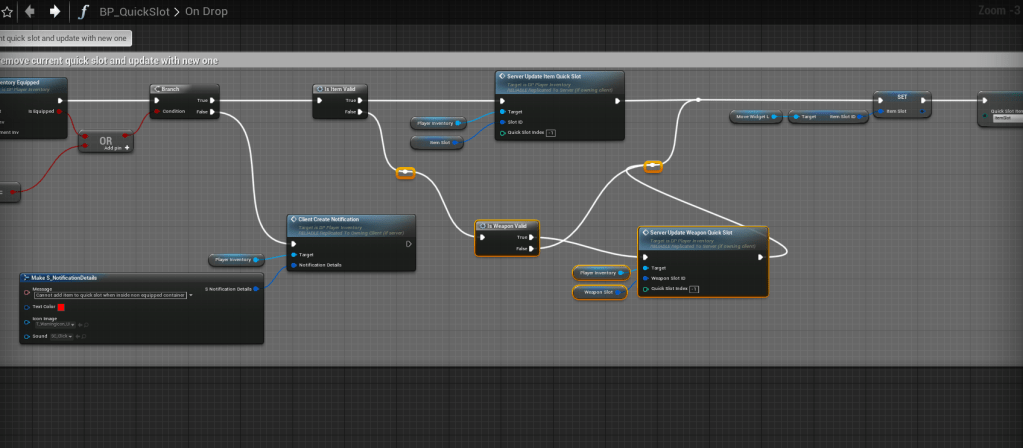The width and height of the screenshot is (1023, 448).
Task: Click the Branch node Condition input pin
Action: (157, 111)
